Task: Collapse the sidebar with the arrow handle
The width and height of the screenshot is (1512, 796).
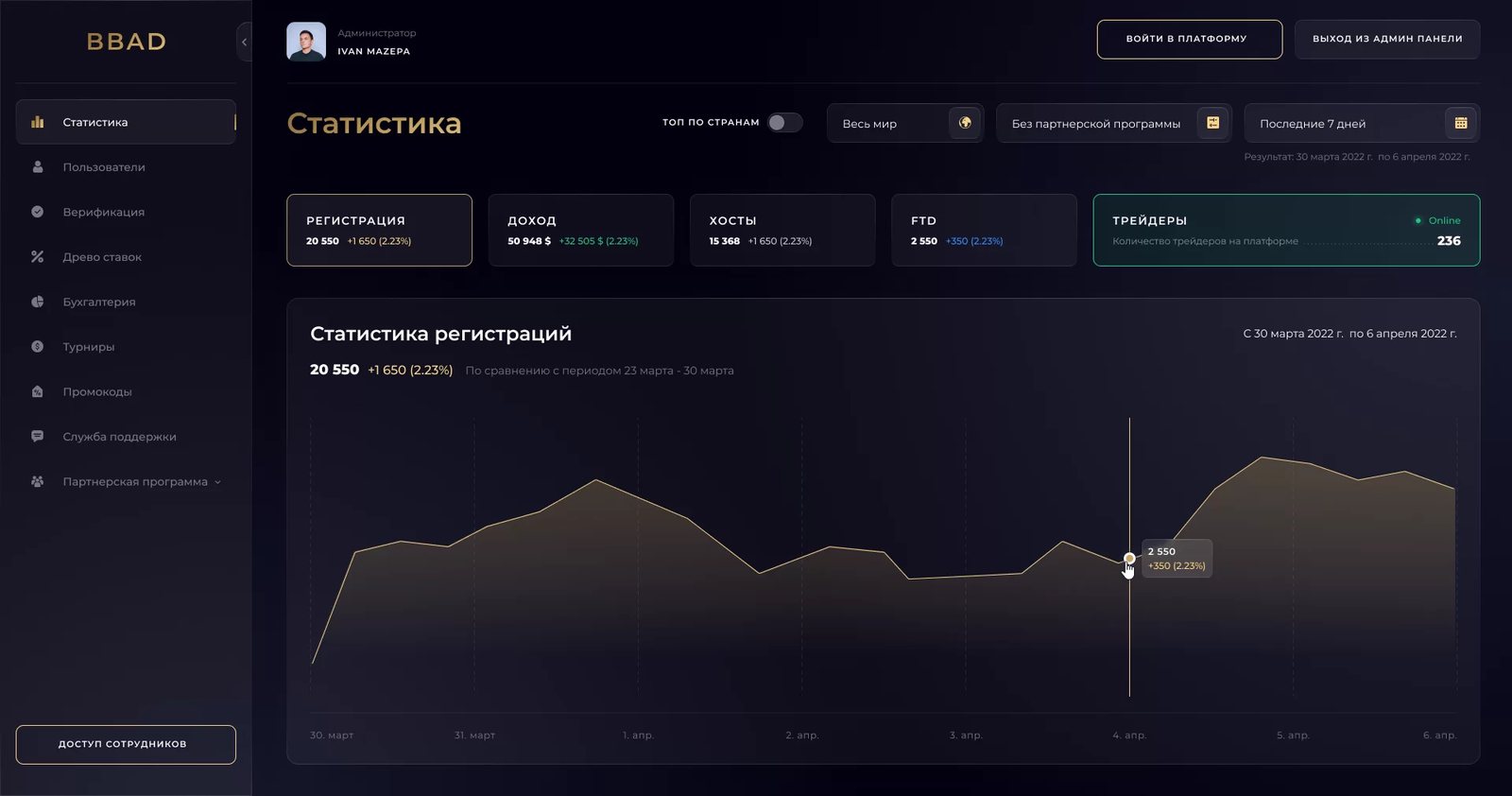Action: 244,42
